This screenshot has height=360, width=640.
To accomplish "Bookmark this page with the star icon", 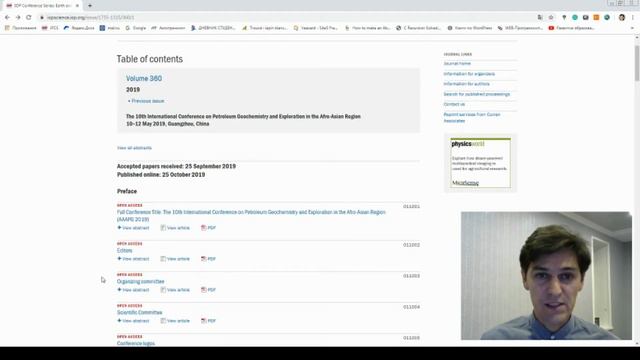I will 551,18.
